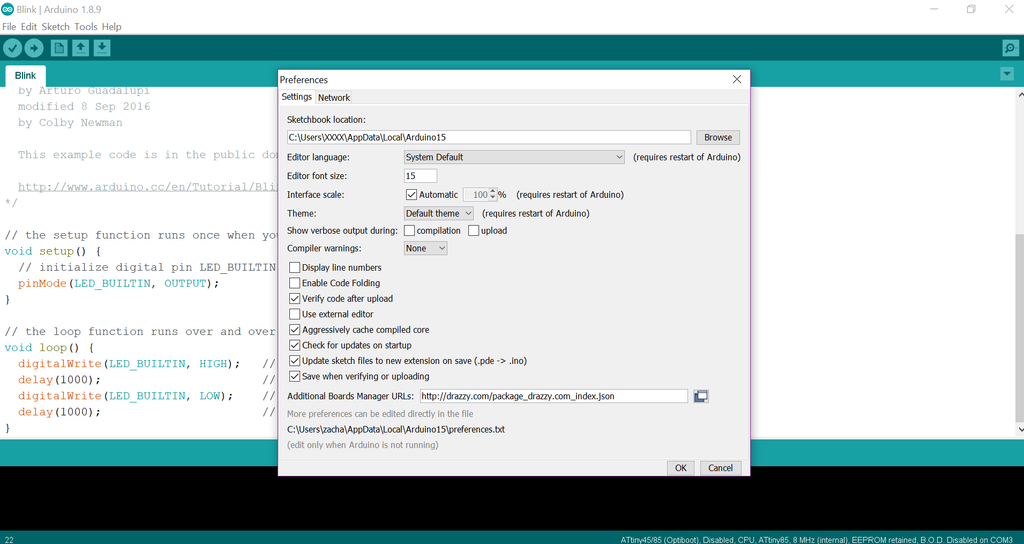Open the Additional Boards URLs editor icon
Viewport: 1024px width, 544px height.
coord(701,396)
